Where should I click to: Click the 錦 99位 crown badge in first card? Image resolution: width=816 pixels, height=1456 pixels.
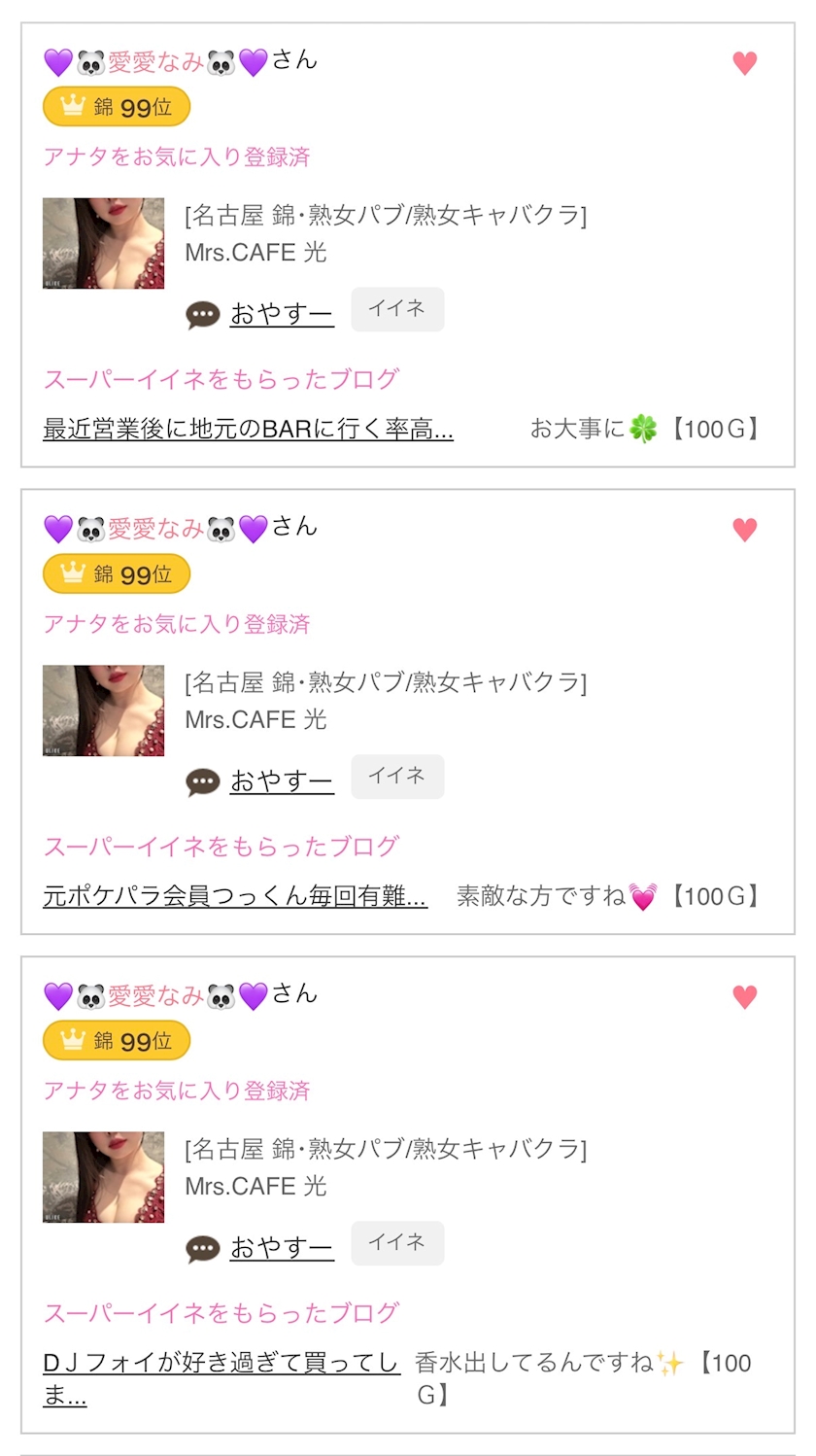pyautogui.click(x=117, y=107)
